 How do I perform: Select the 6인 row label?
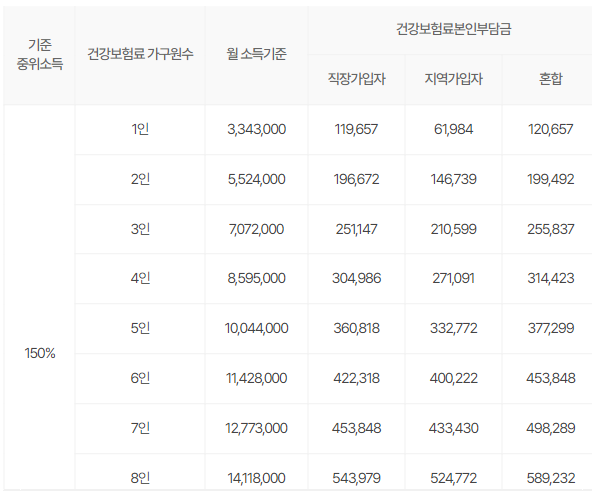coord(140,378)
